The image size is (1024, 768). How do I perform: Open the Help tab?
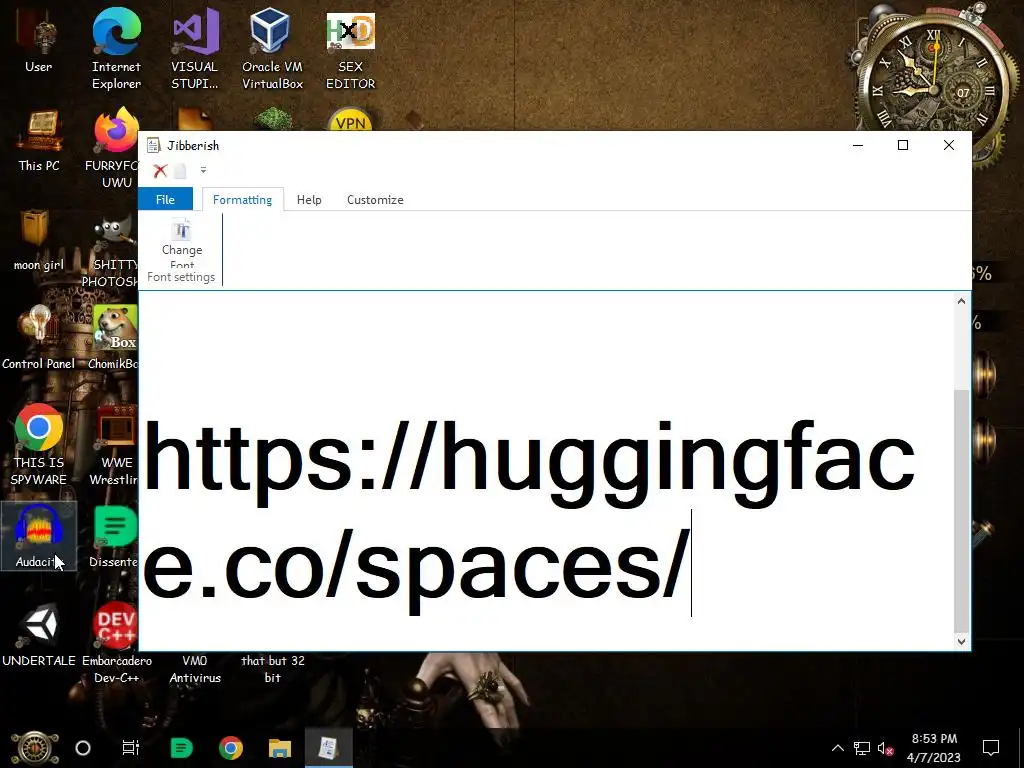pyautogui.click(x=309, y=199)
